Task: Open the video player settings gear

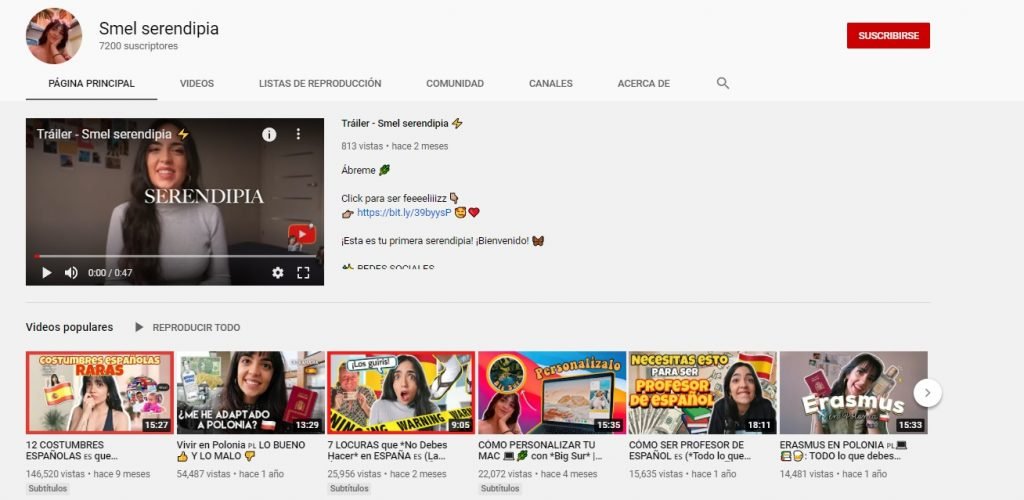Action: click(x=278, y=272)
